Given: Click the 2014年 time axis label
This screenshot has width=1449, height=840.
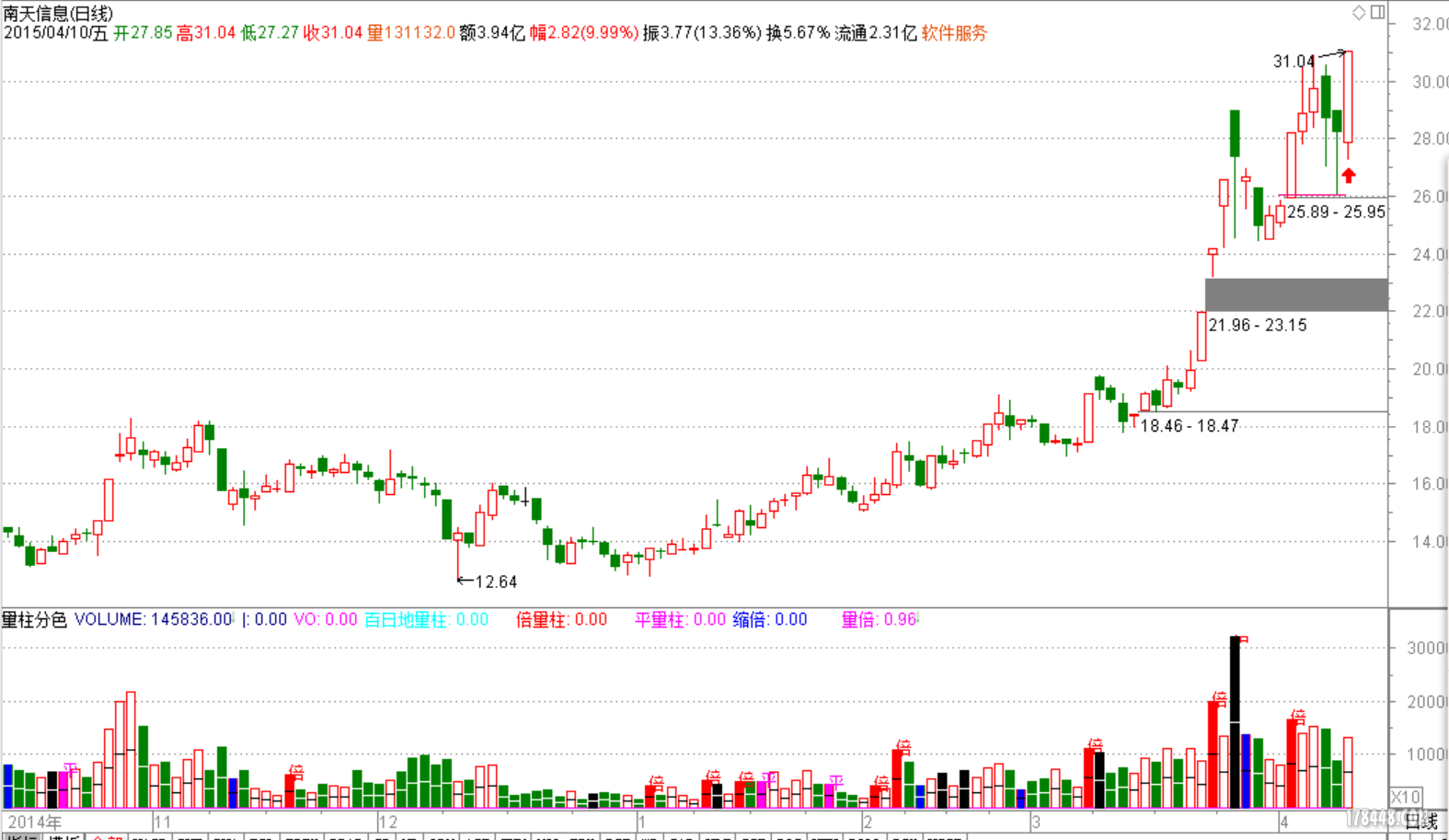Looking at the screenshot, I should coord(35,822).
